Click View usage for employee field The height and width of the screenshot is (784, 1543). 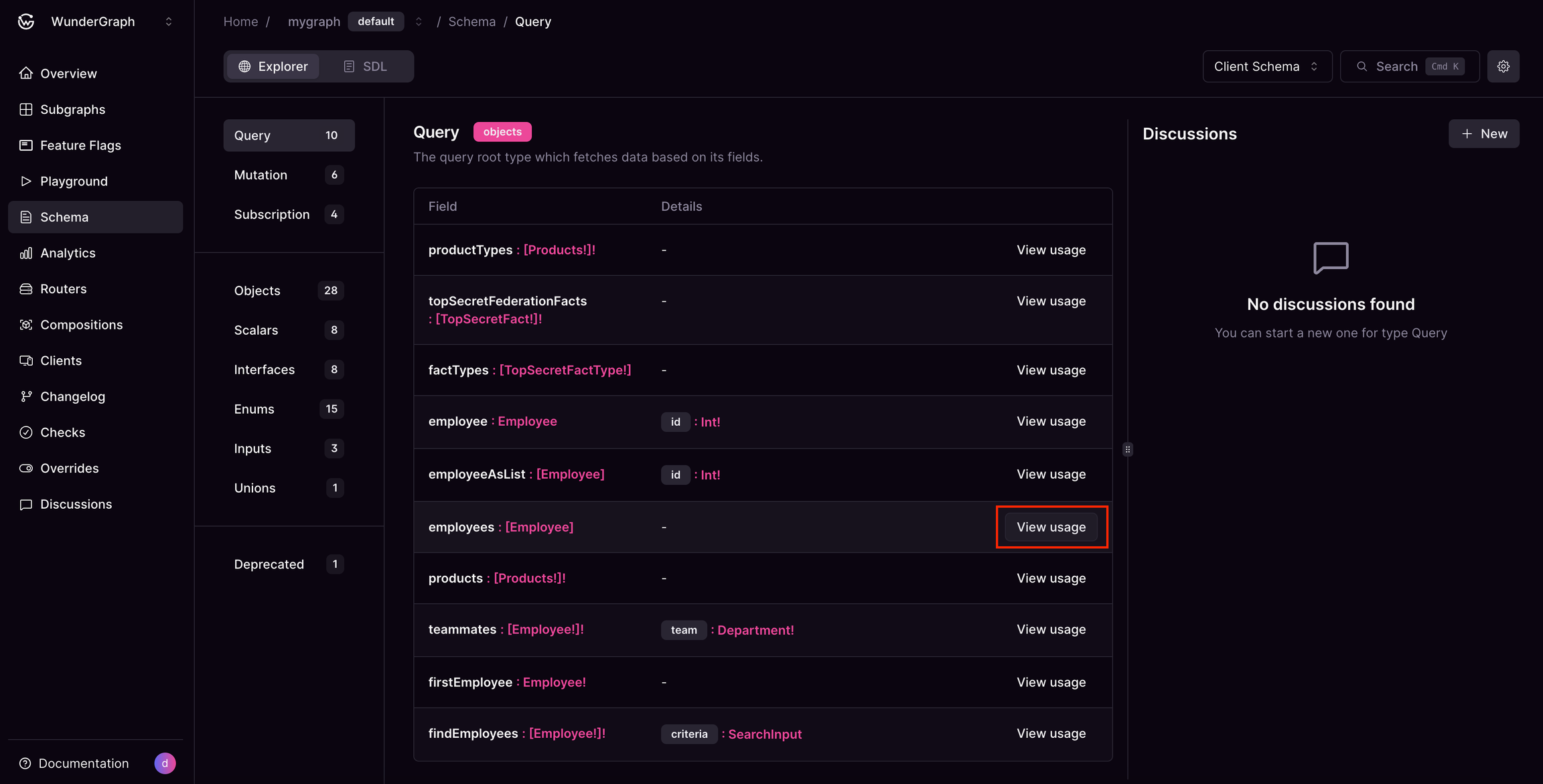click(x=1051, y=421)
